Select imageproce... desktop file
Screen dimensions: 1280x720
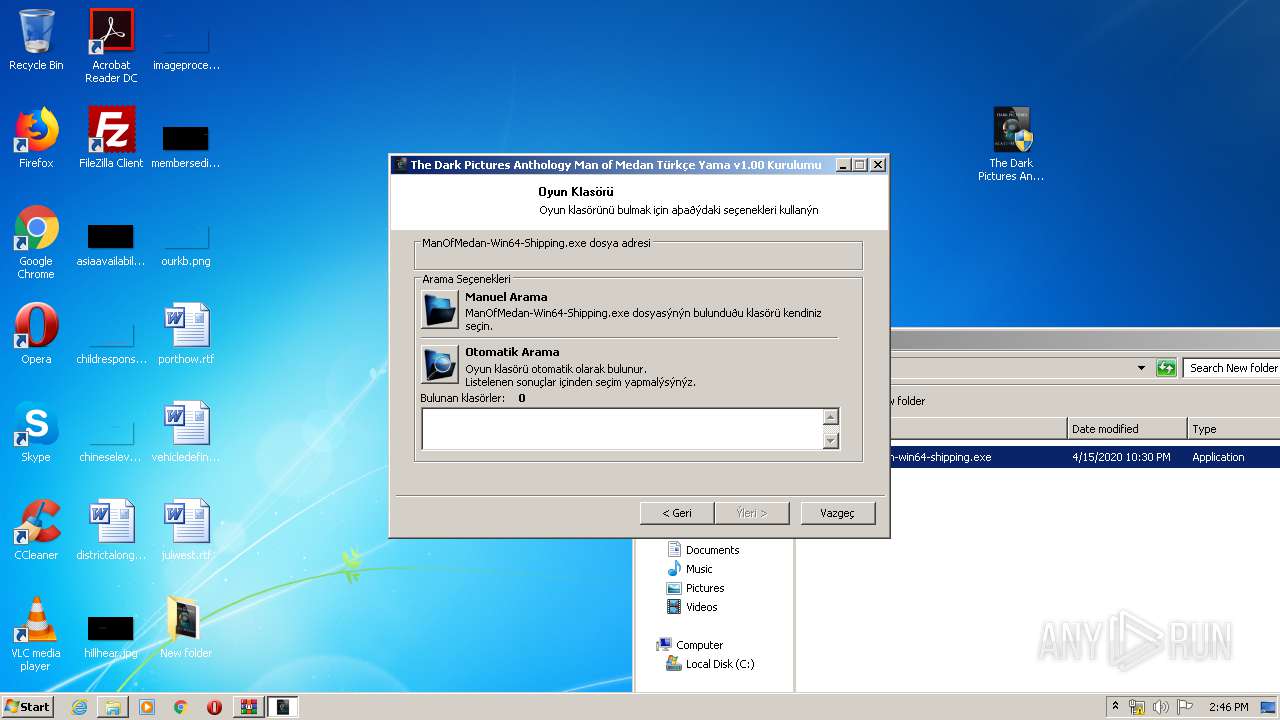[186, 46]
